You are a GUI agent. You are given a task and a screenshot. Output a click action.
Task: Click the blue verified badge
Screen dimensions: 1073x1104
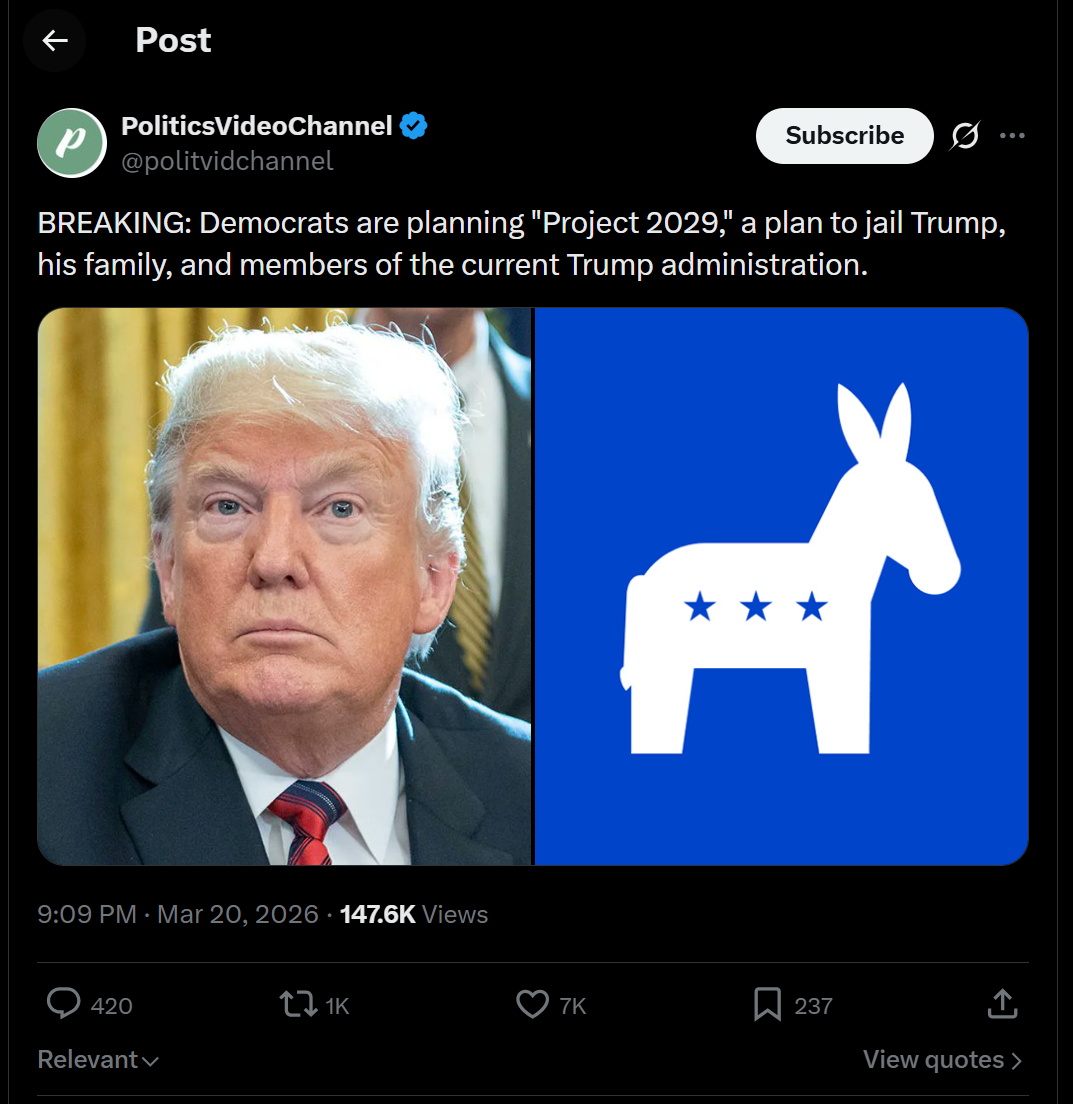coord(414,126)
